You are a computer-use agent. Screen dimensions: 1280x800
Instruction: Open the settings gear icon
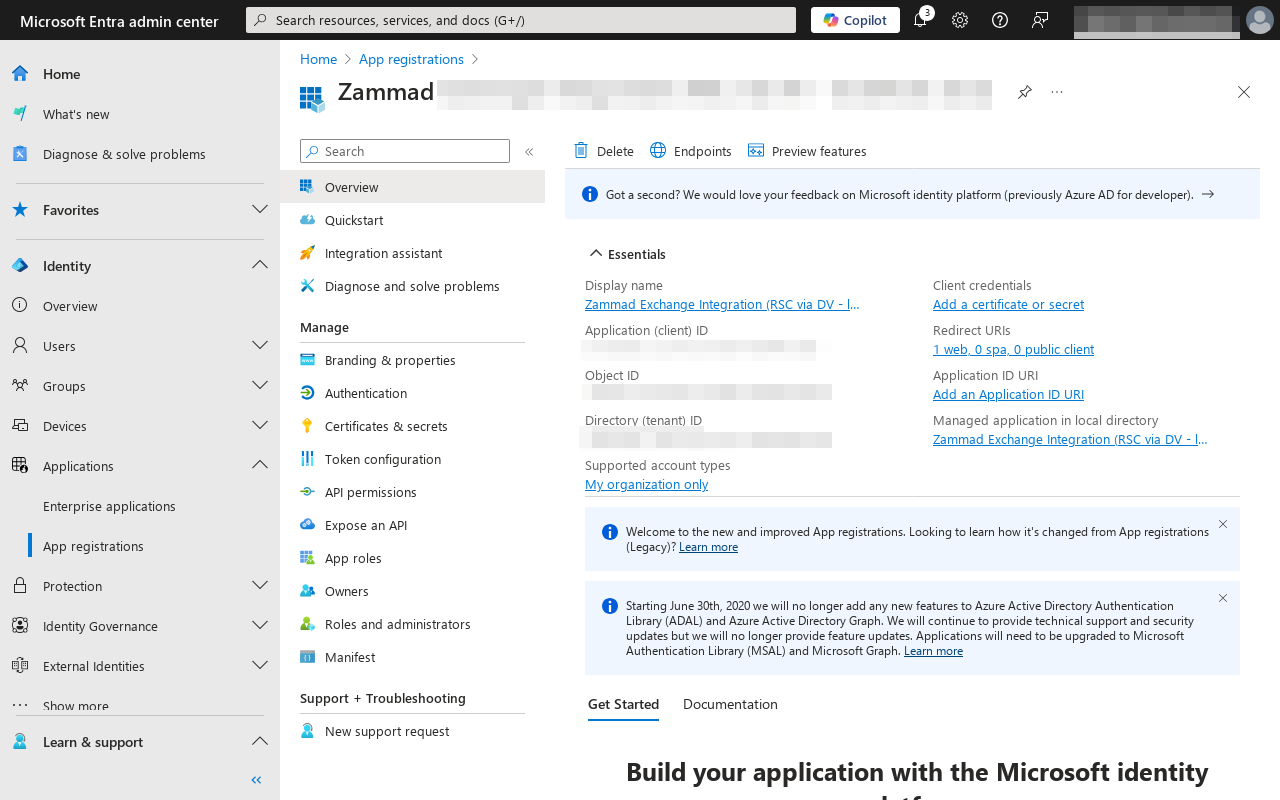tap(960, 20)
